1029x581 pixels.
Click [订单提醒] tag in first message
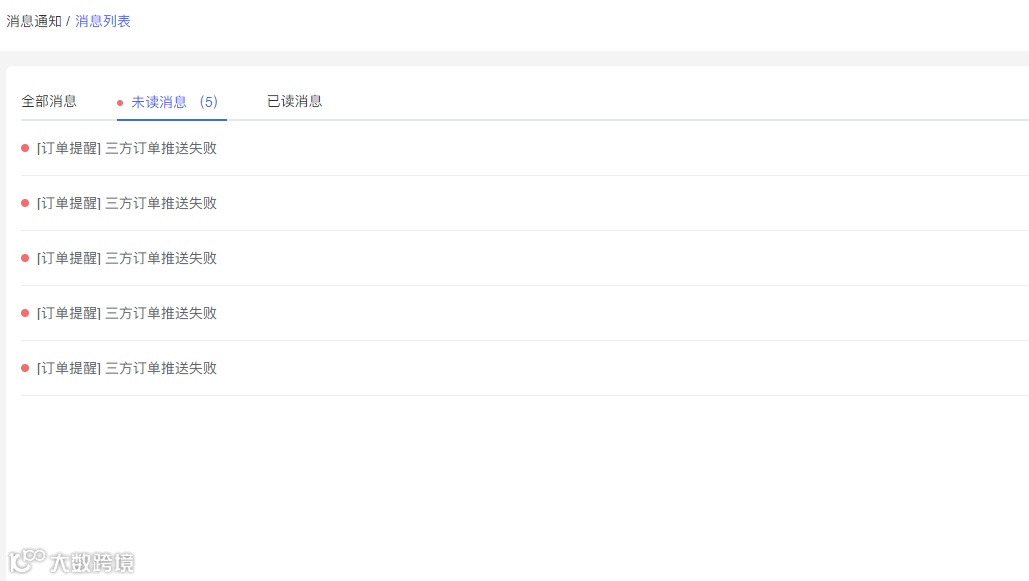click(x=69, y=148)
